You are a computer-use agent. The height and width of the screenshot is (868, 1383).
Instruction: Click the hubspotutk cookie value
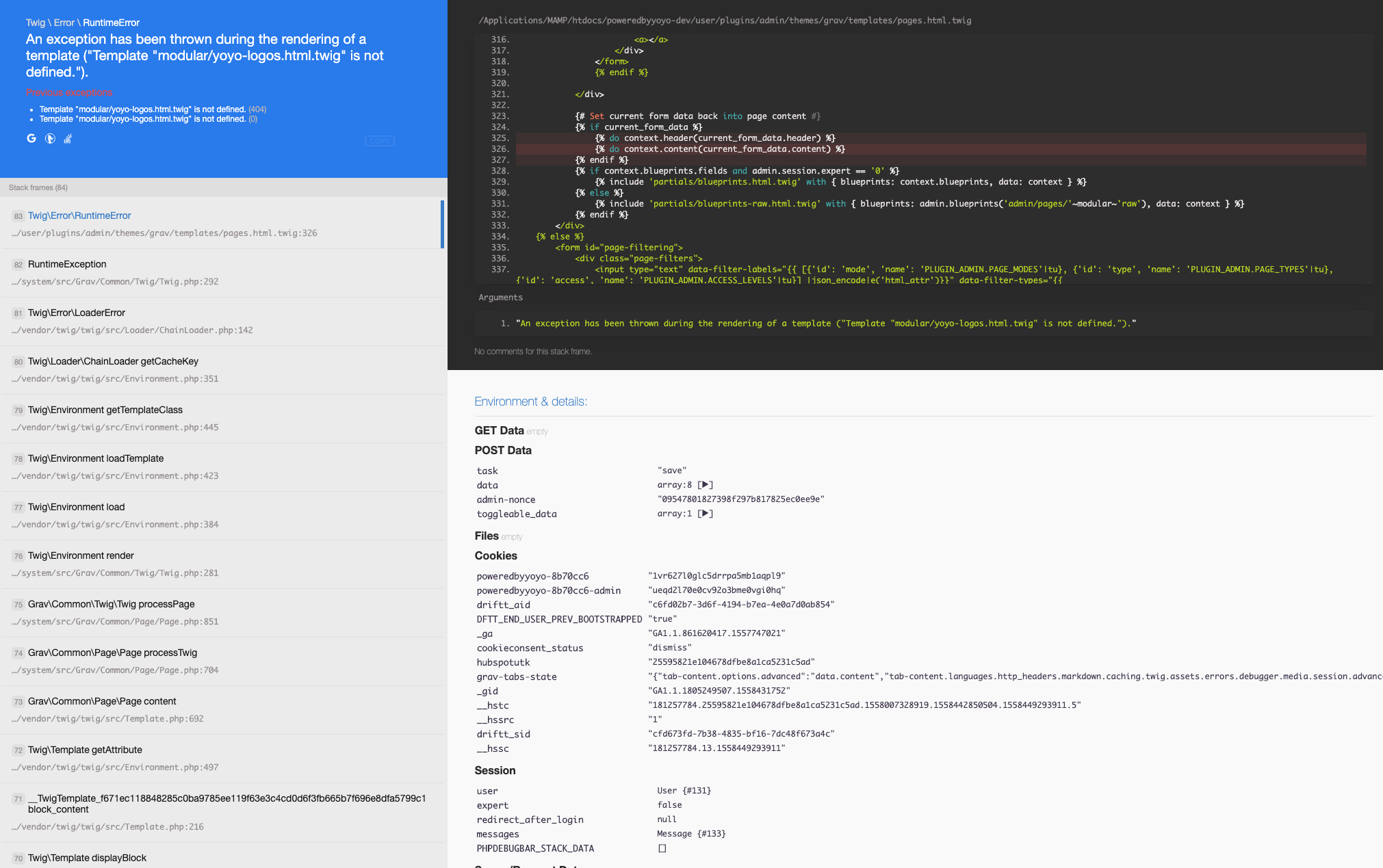732,662
